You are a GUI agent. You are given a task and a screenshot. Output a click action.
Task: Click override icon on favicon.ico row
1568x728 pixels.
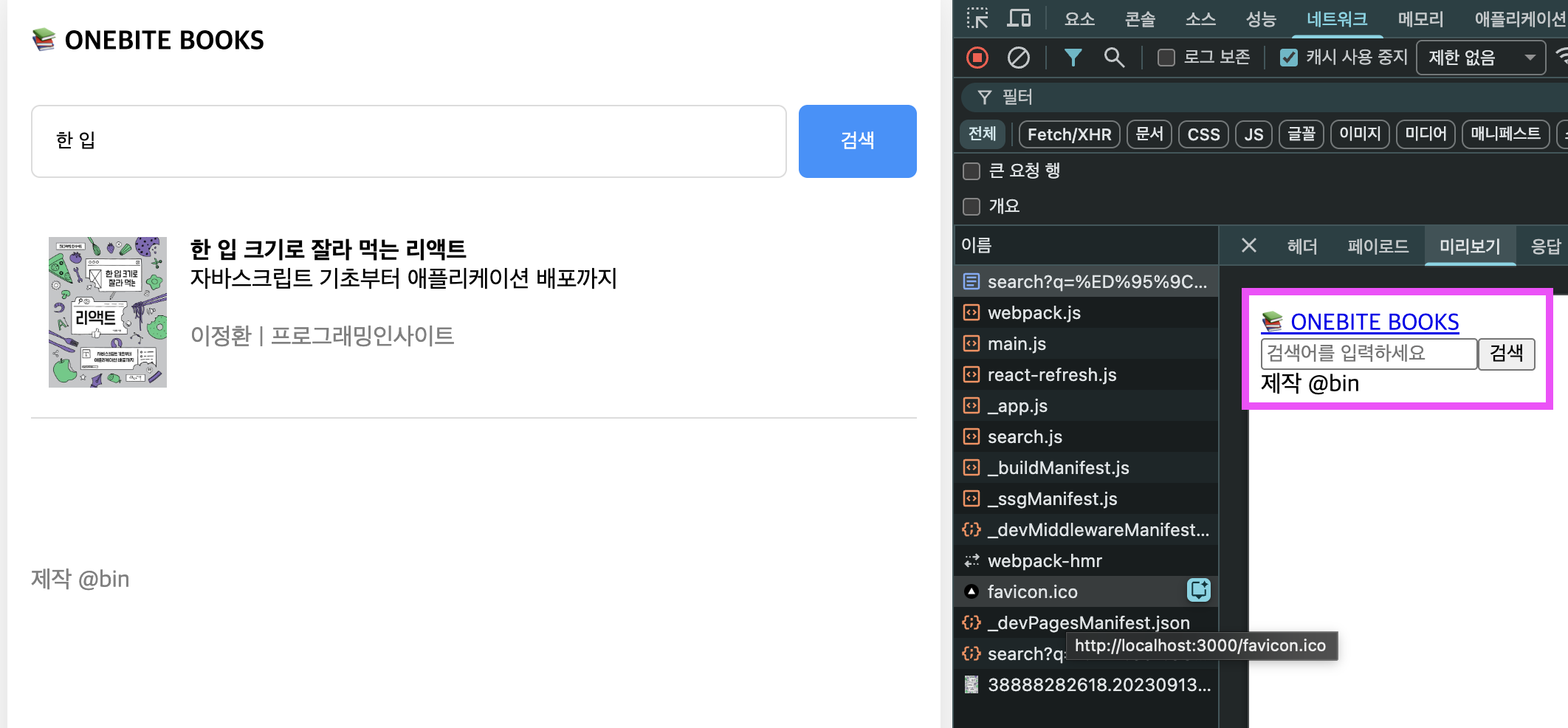tap(1198, 590)
